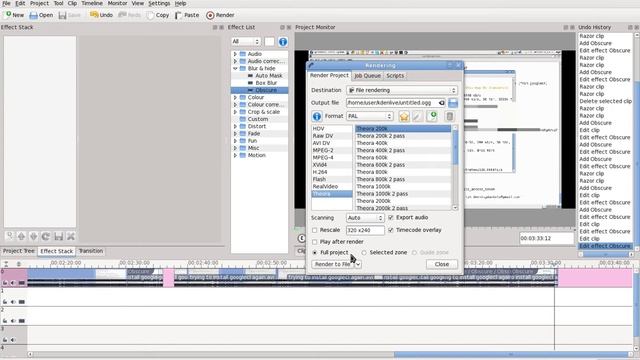This screenshot has width=640, height=360.
Task: Click the delete effect icon in Effect Stack
Action: coord(71,236)
